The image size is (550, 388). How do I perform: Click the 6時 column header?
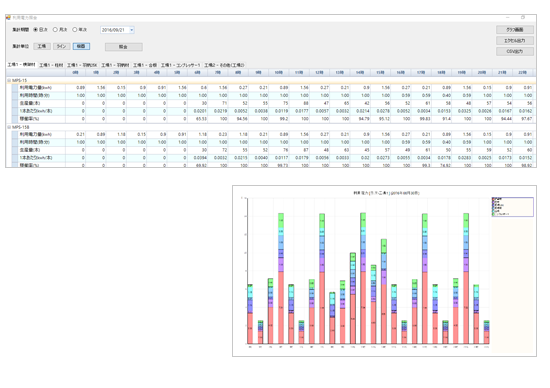click(x=197, y=73)
